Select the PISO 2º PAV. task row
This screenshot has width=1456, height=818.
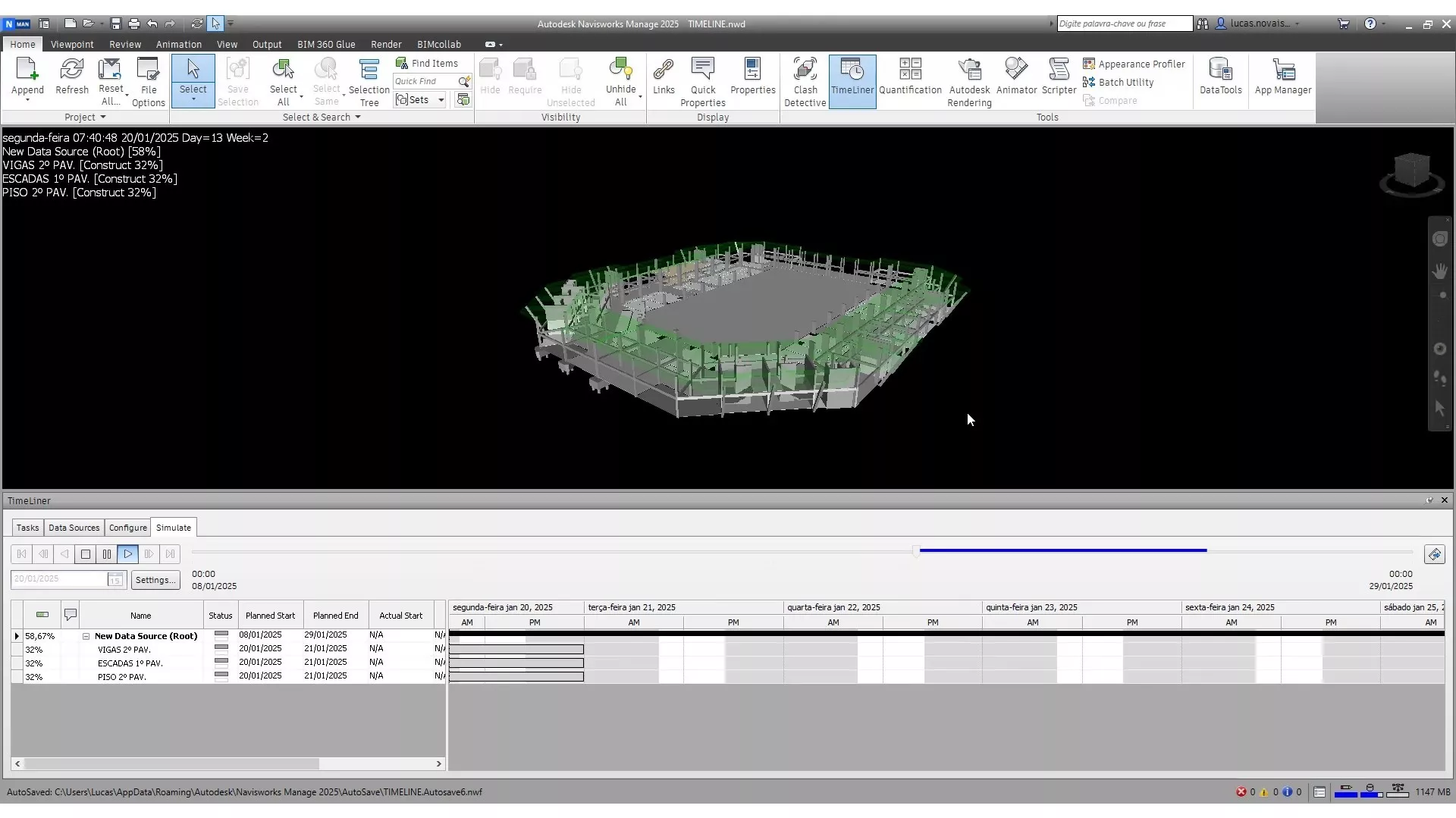(x=227, y=677)
